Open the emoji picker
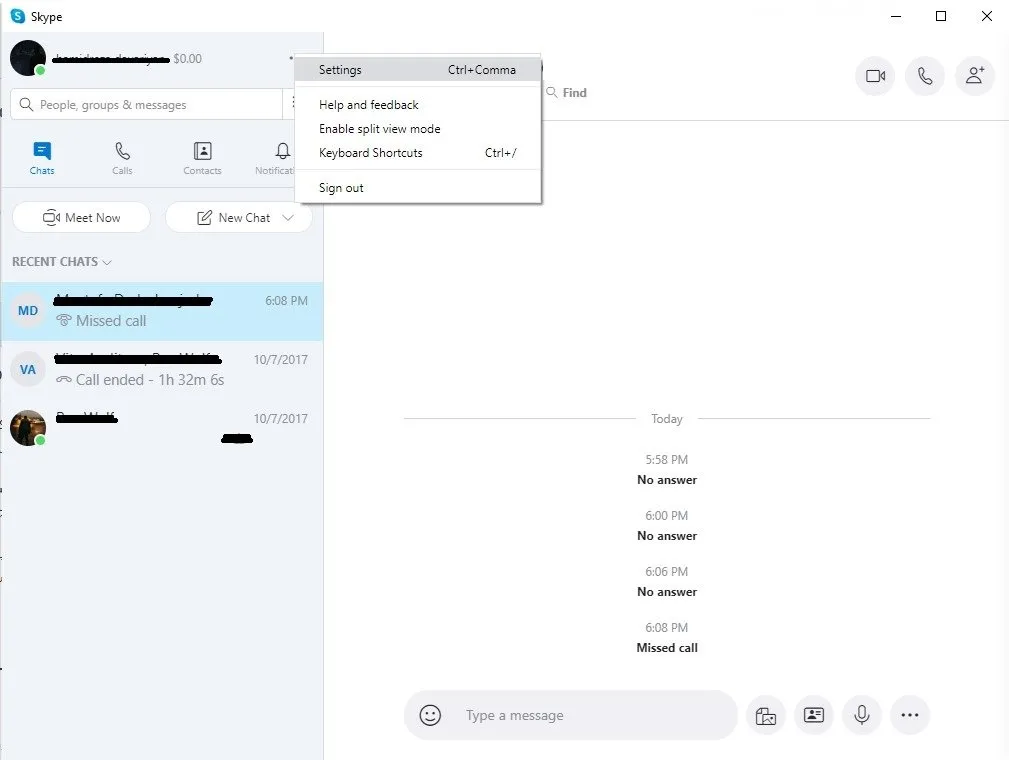Viewport: 1009px width, 760px height. 430,715
